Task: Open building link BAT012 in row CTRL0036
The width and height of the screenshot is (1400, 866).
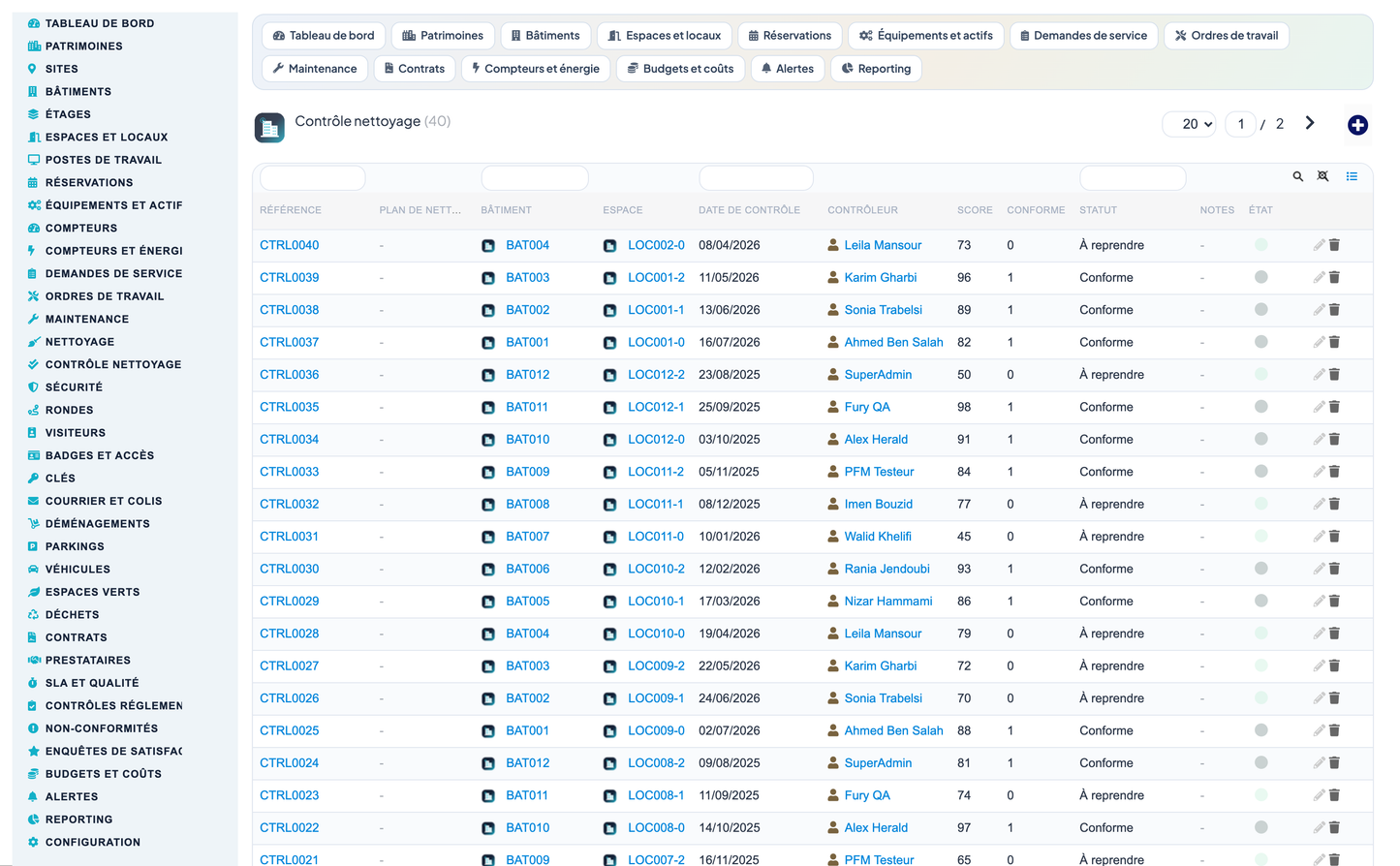Action: point(527,375)
